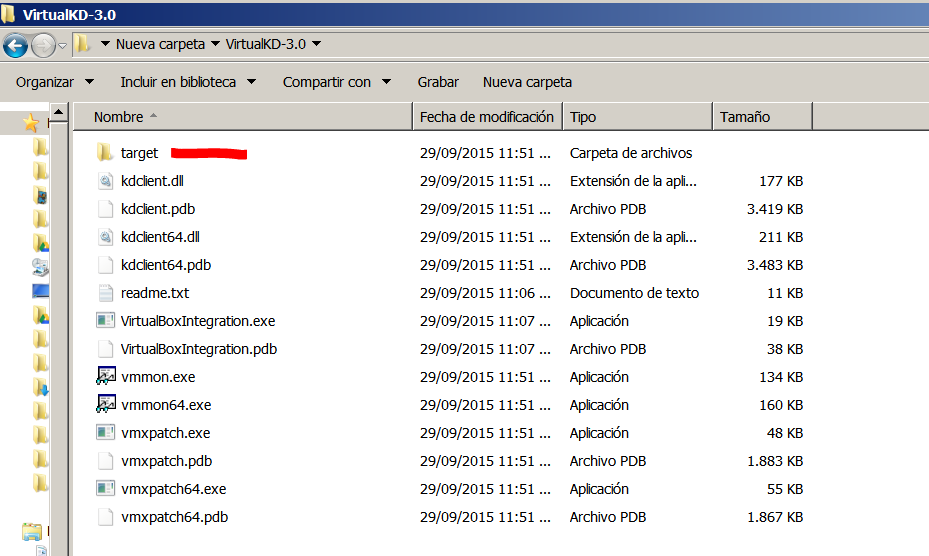This screenshot has width=929, height=556.
Task: Open the Organizar dropdown menu
Action: tap(54, 82)
